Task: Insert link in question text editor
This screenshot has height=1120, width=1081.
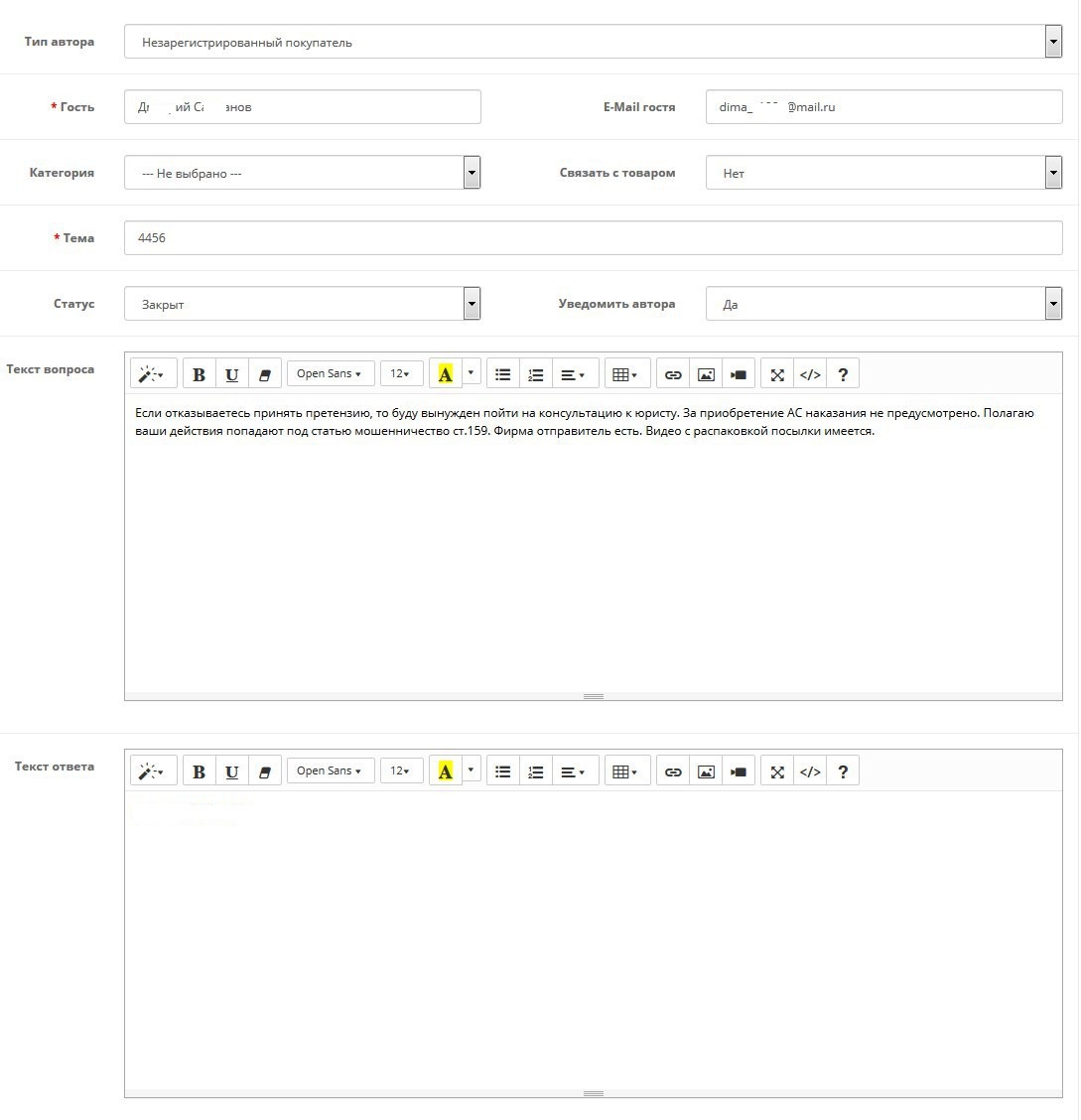Action: [x=673, y=374]
